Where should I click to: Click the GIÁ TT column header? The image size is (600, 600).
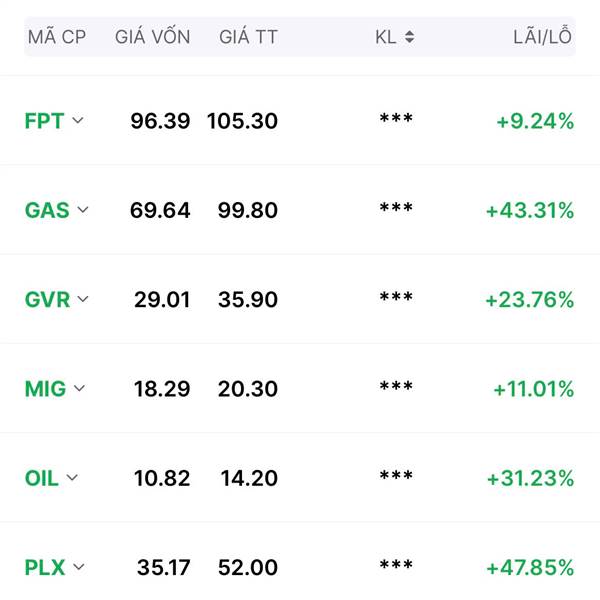click(x=248, y=38)
